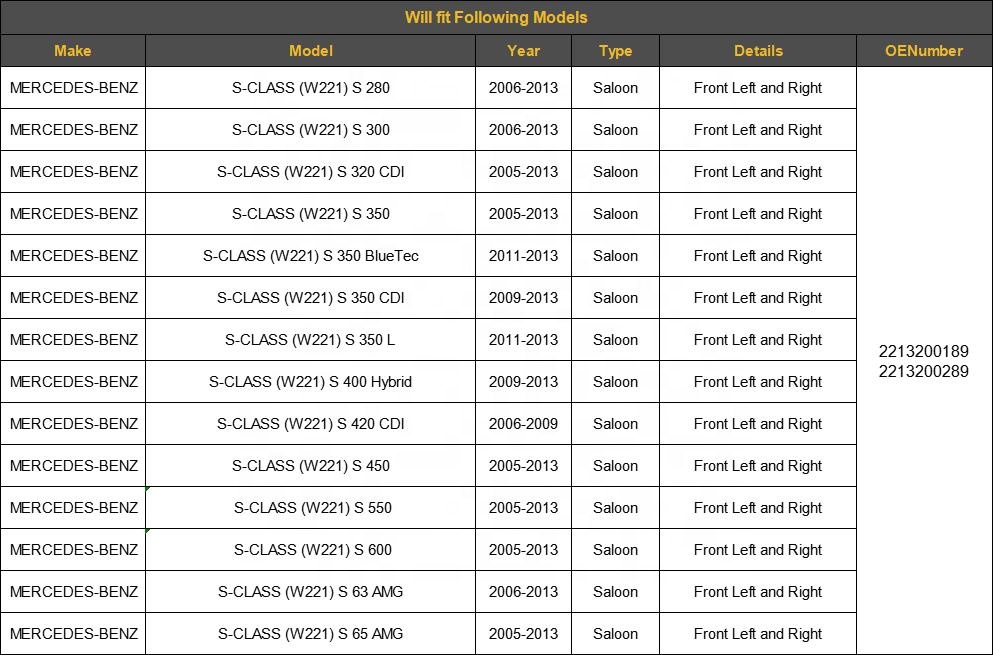Select the 'Will fit Following Models' title
This screenshot has width=993, height=655.
coord(496,17)
